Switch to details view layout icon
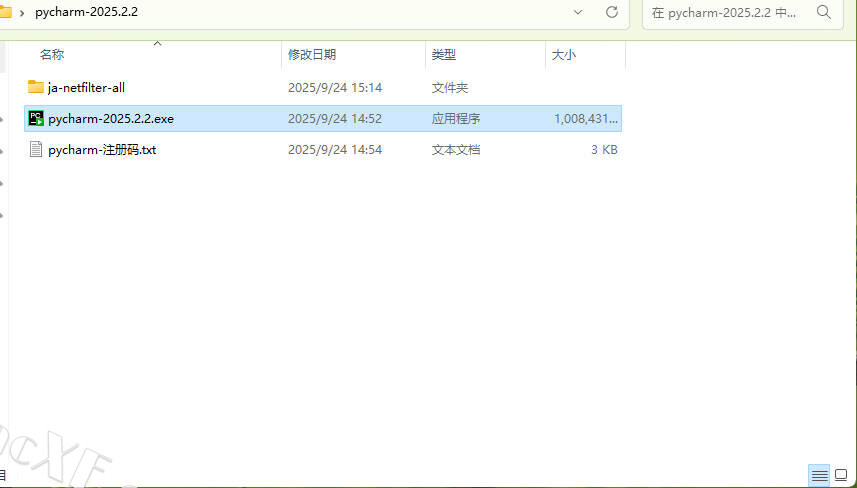Viewport: 857px width, 488px height. point(819,476)
